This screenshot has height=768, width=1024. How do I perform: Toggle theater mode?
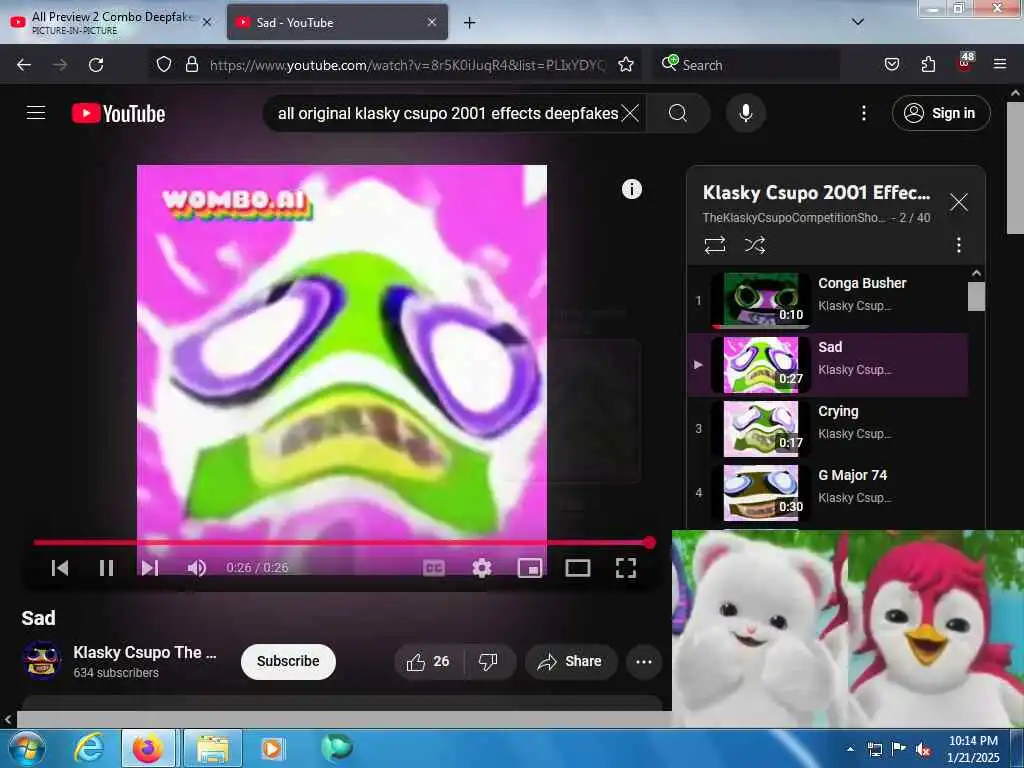[x=577, y=568]
